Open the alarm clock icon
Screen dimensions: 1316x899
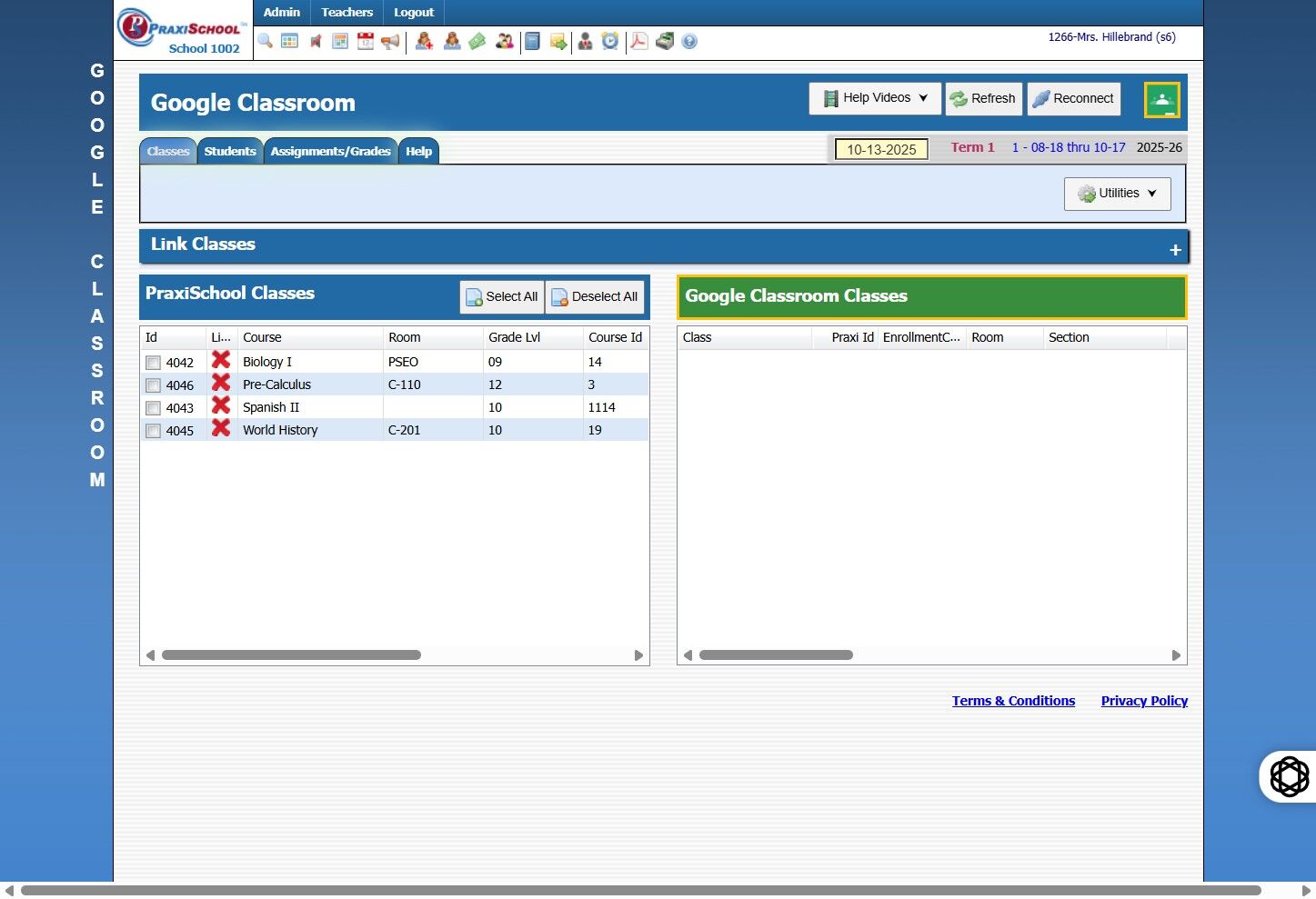pos(610,41)
